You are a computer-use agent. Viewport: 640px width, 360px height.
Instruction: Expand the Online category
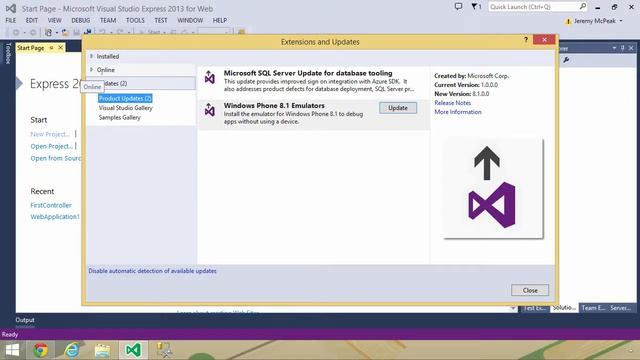pyautogui.click(x=91, y=70)
